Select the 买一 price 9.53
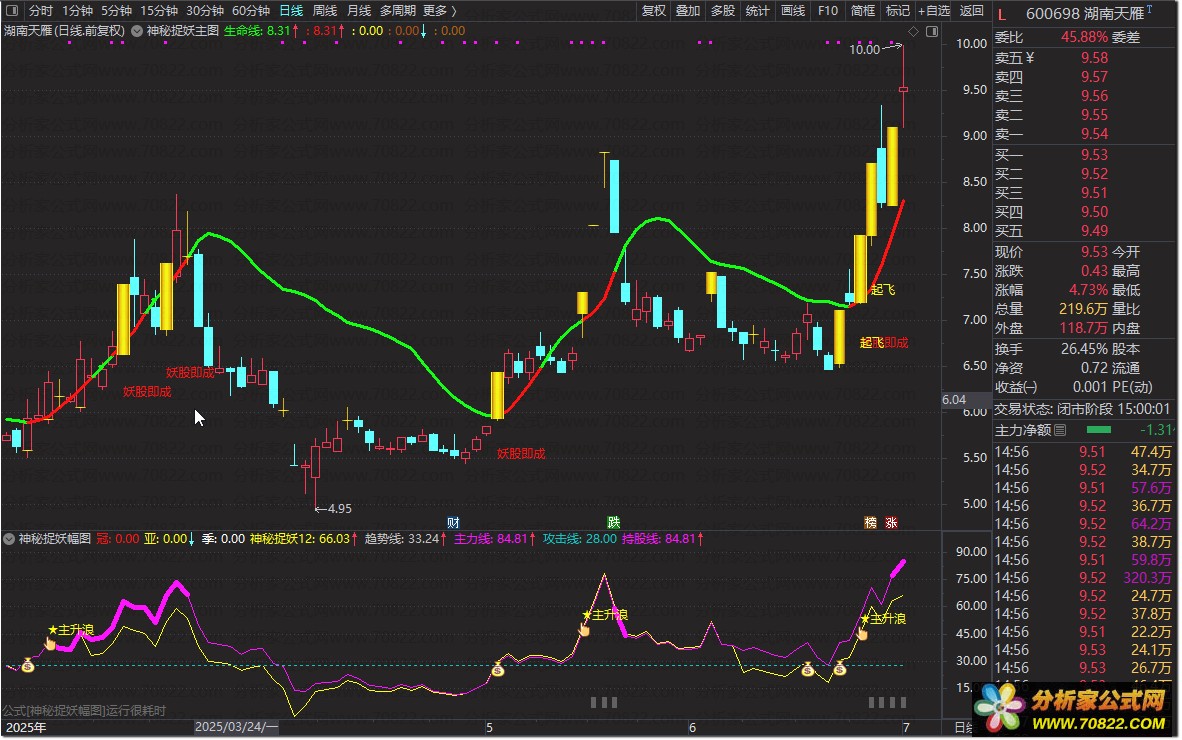 point(1095,154)
